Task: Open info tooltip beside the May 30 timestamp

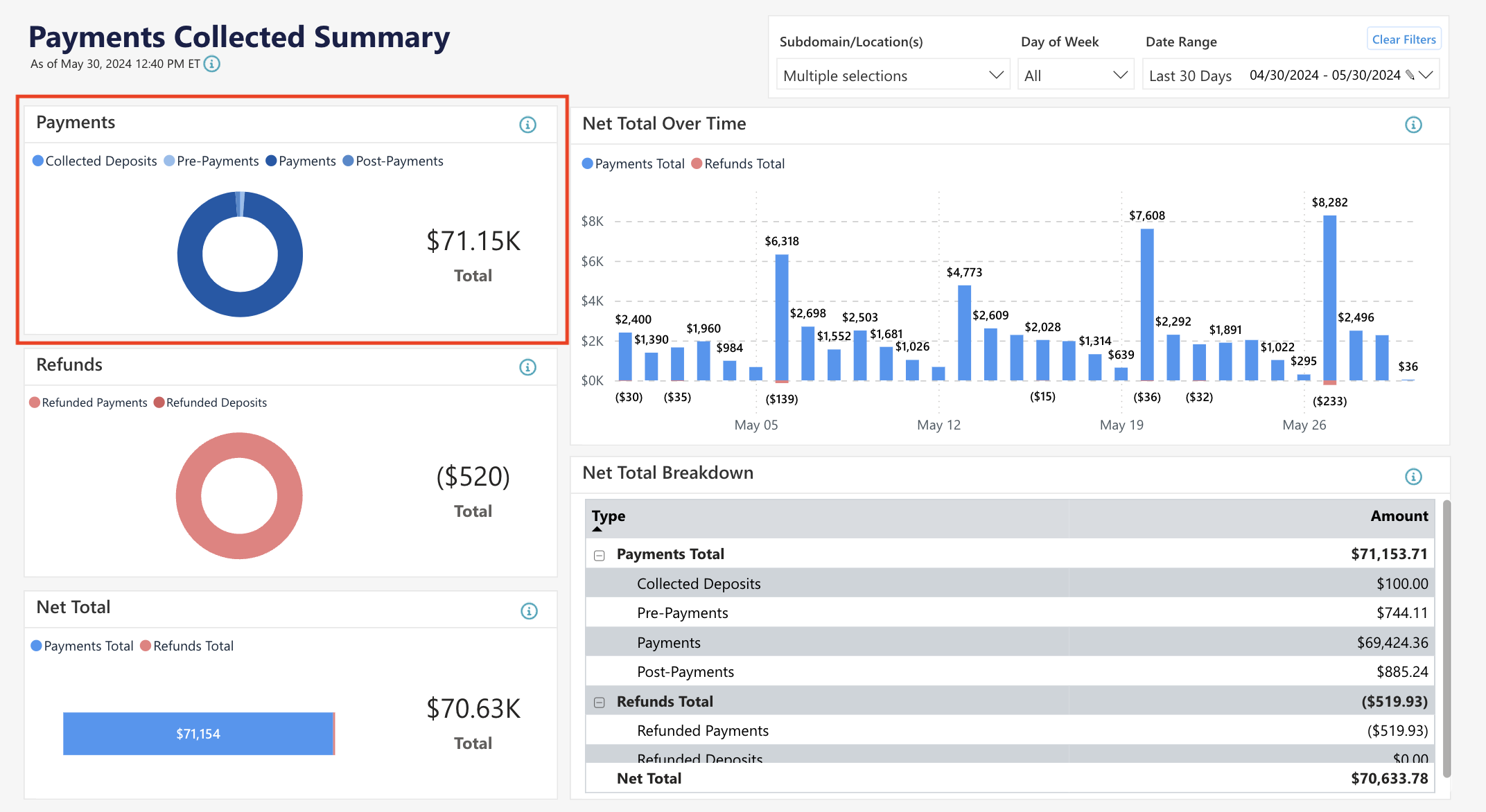Action: click(211, 64)
